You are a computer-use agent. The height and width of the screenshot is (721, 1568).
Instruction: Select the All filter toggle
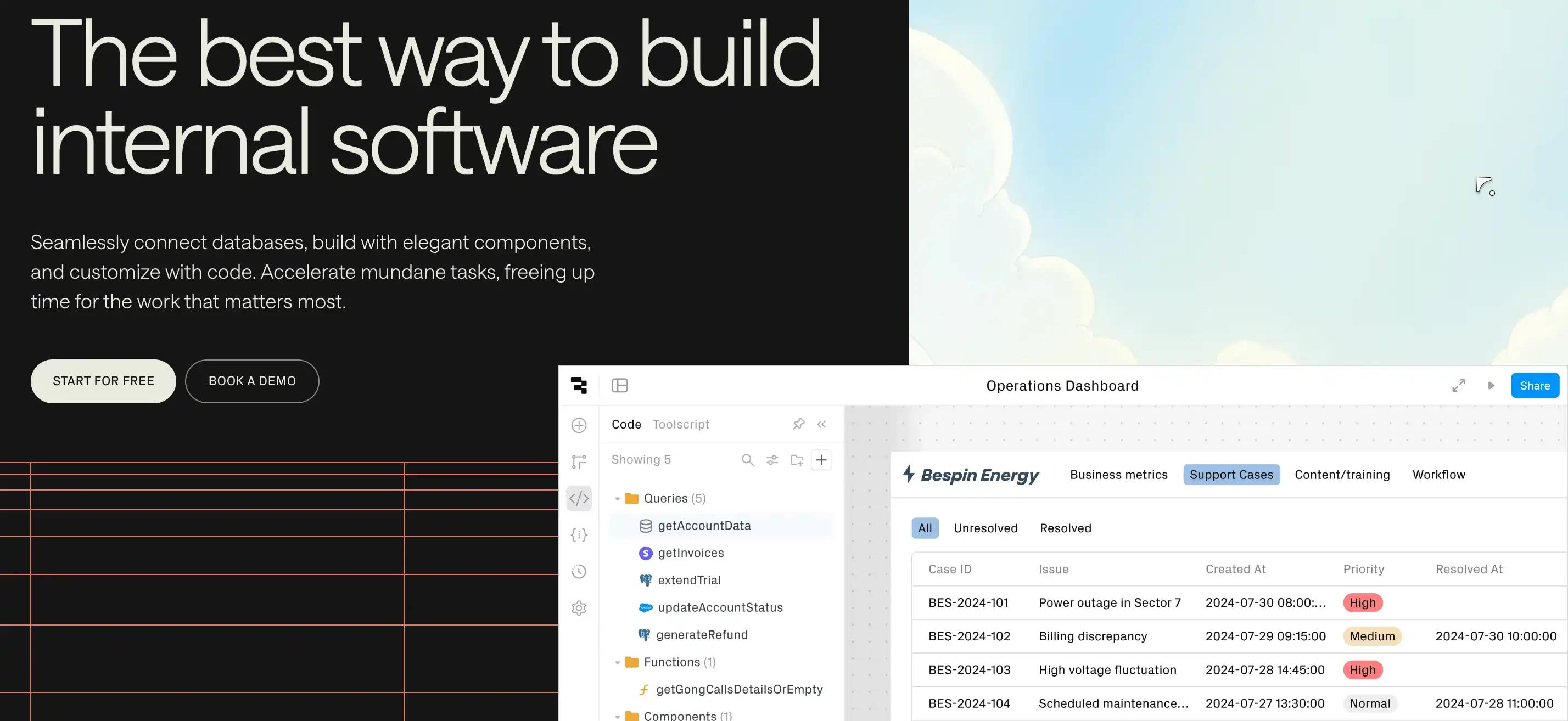(925, 528)
